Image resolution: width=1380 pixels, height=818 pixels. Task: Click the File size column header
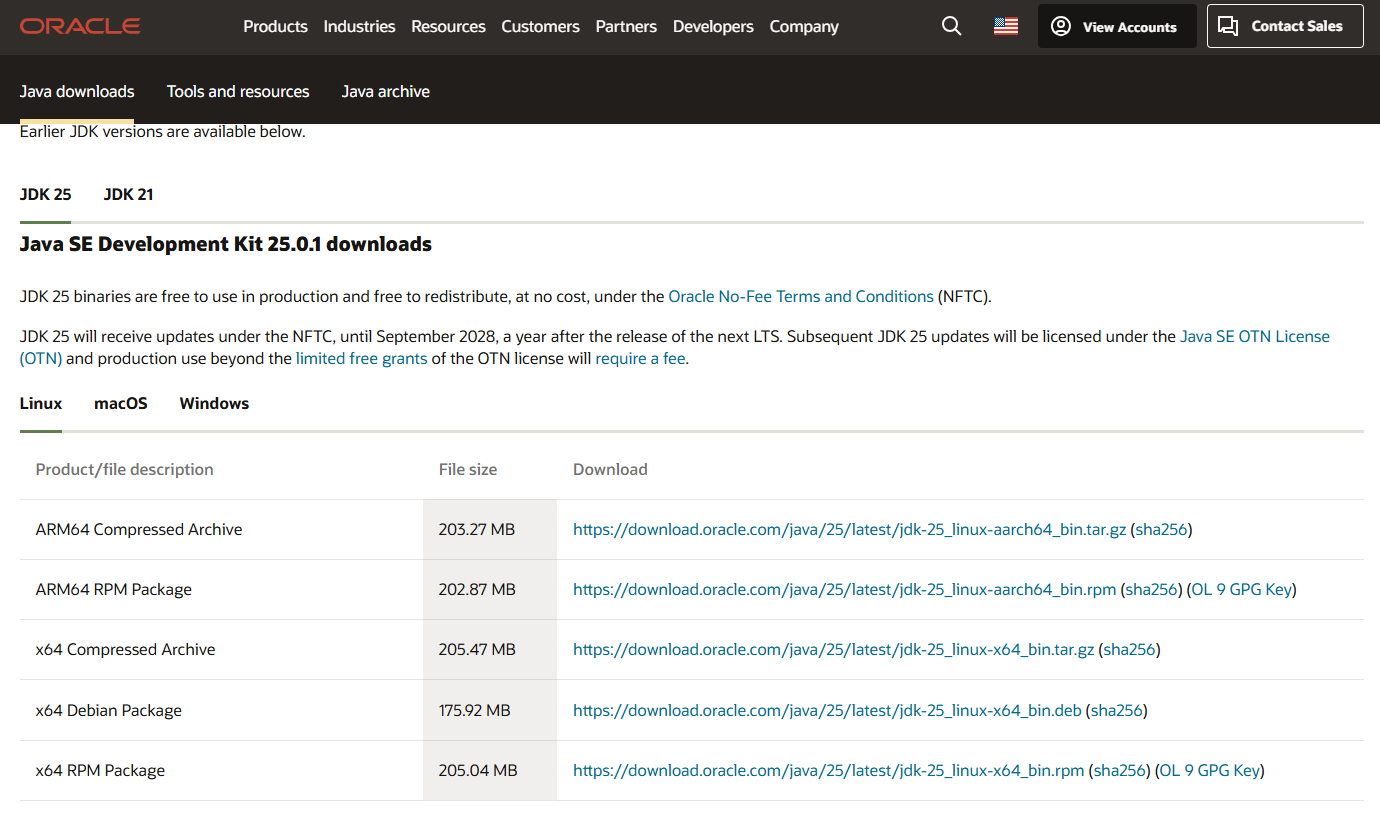click(x=468, y=469)
